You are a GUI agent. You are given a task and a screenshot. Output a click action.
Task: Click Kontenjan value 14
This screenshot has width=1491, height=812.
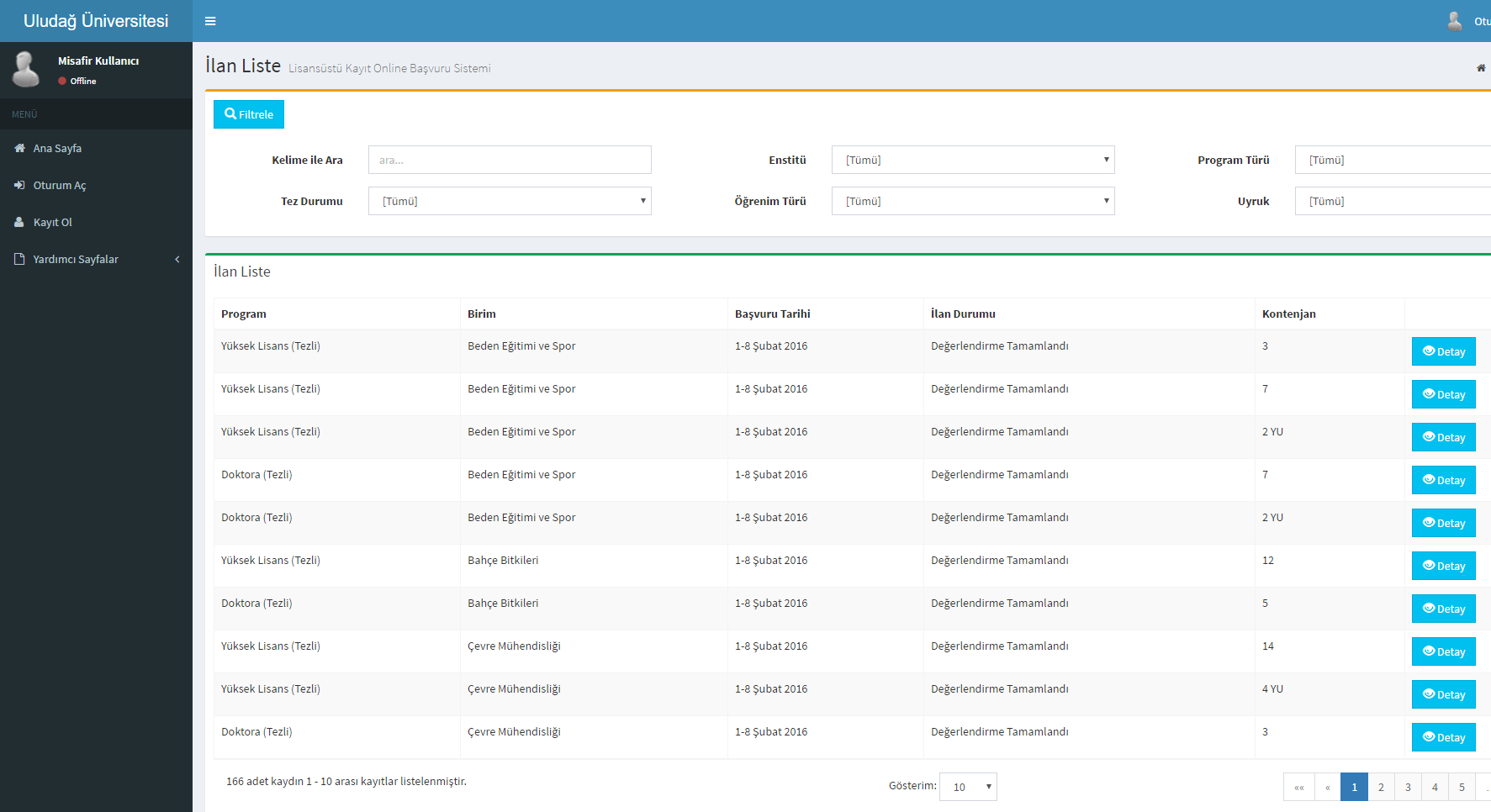pos(1268,646)
